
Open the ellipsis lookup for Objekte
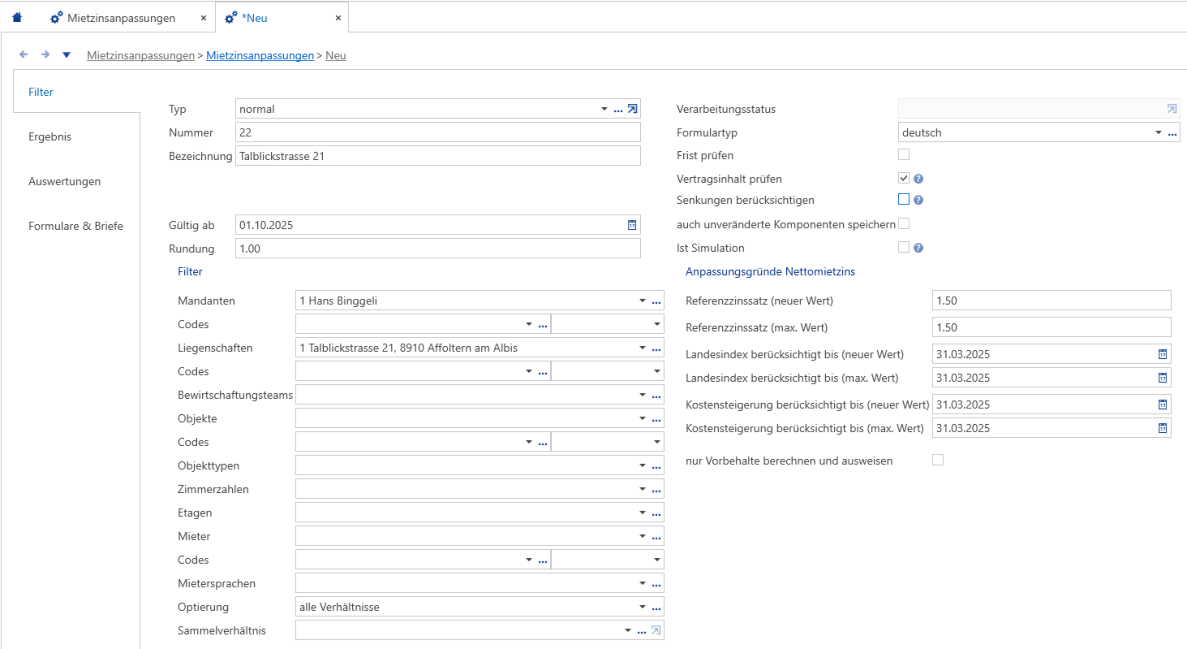[656, 419]
